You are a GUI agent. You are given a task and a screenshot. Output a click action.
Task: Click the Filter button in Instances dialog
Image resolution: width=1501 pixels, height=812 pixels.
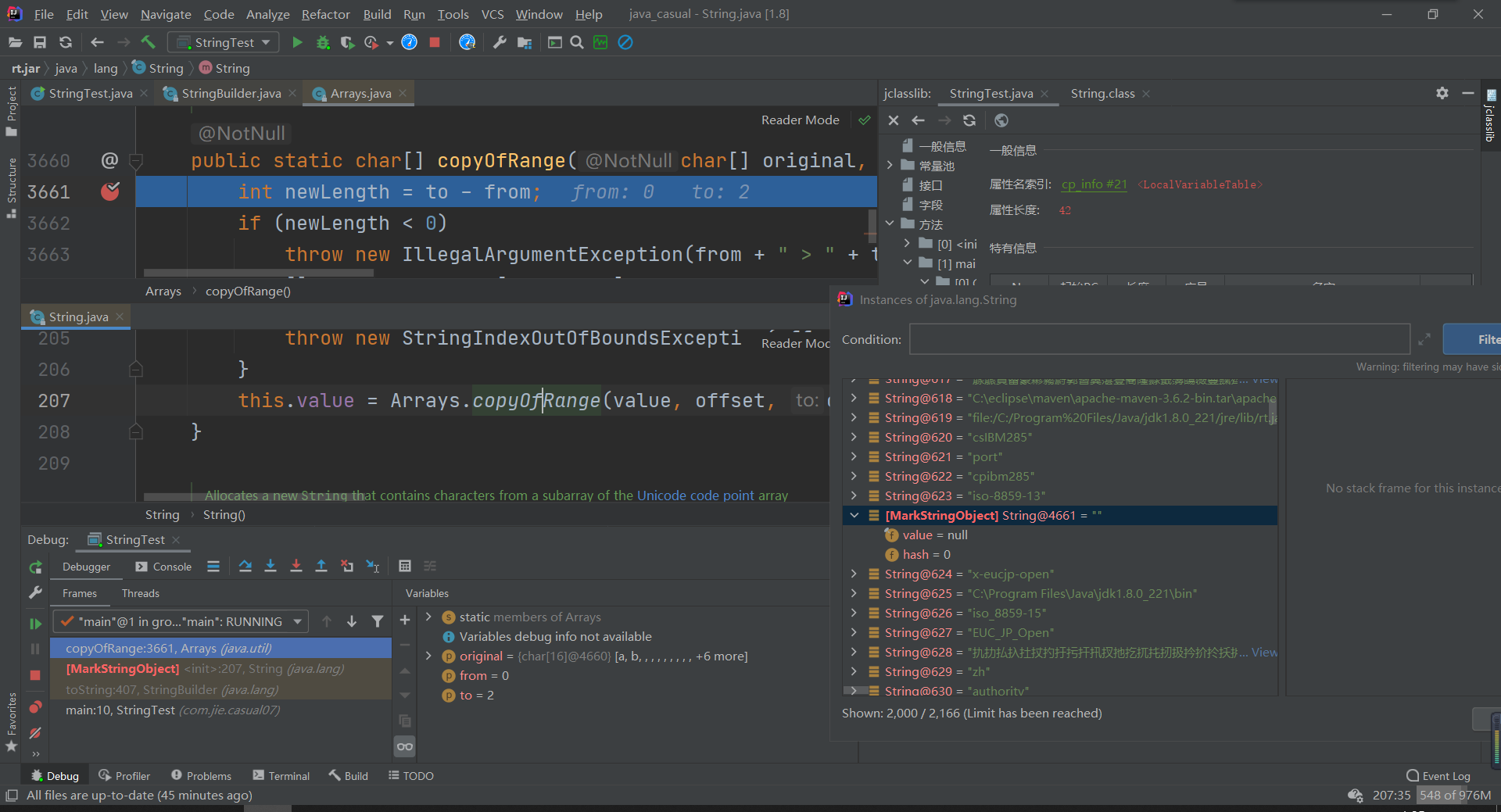click(1472, 339)
